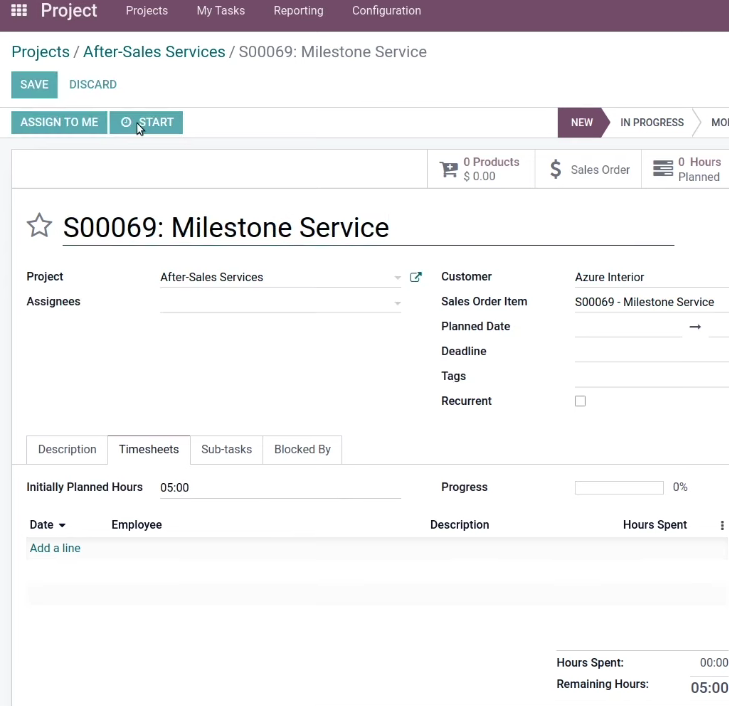Click the Assignees input field
729x706 pixels.
point(280,302)
